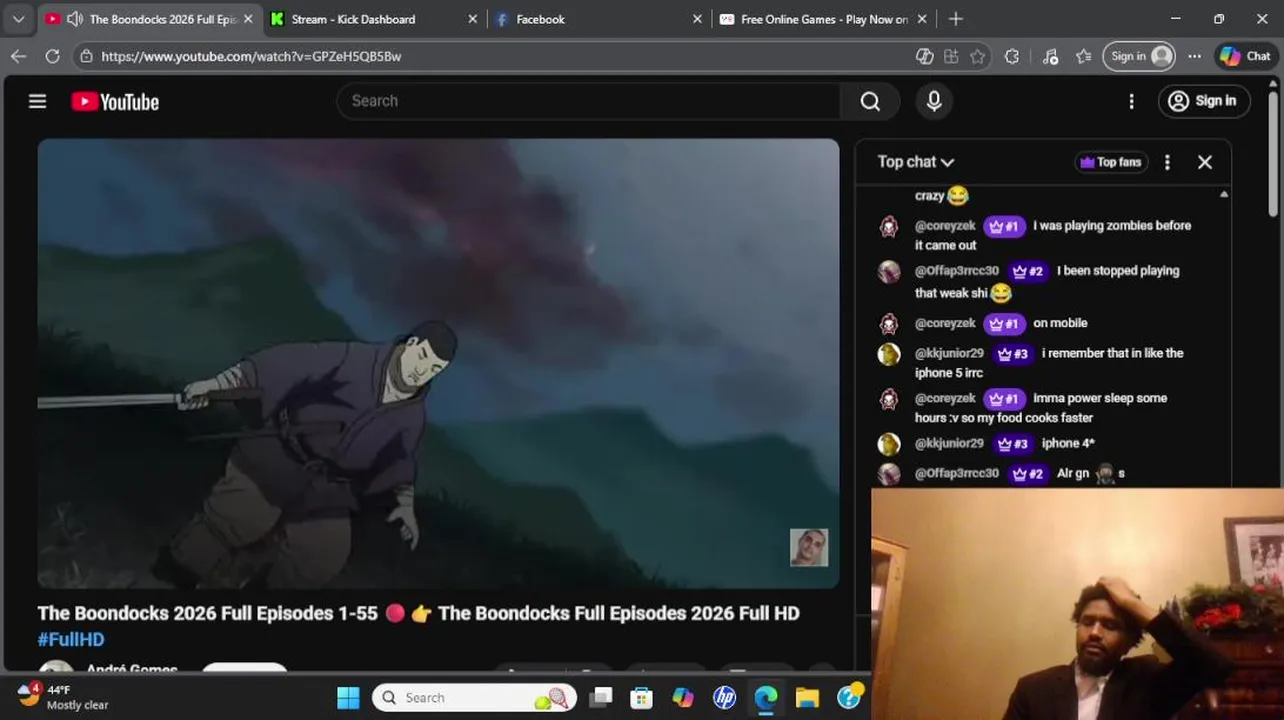Open the Edge app available icon
This screenshot has width=1284, height=720.
[951, 56]
